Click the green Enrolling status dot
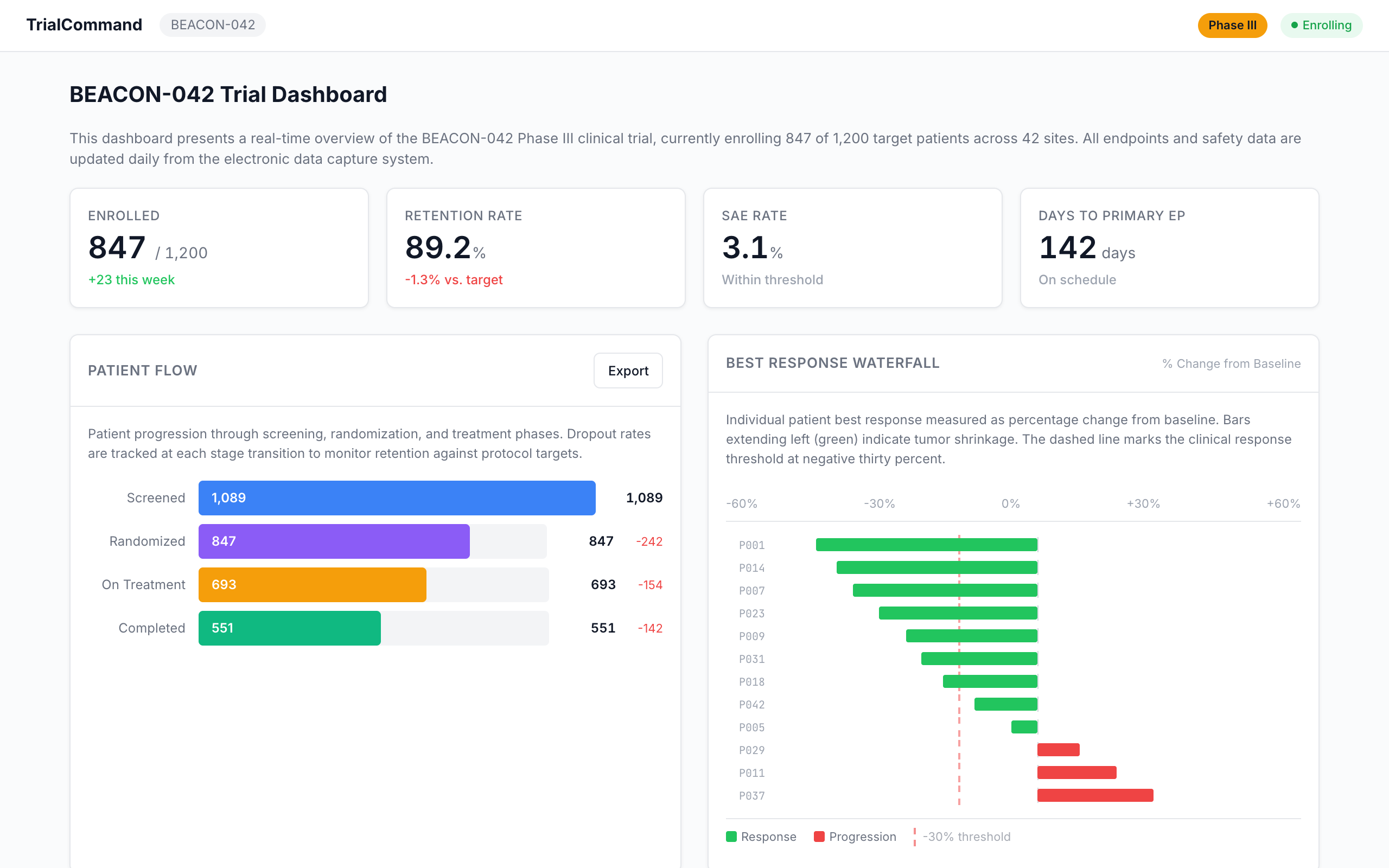This screenshot has width=1389, height=868. pos(1294,25)
